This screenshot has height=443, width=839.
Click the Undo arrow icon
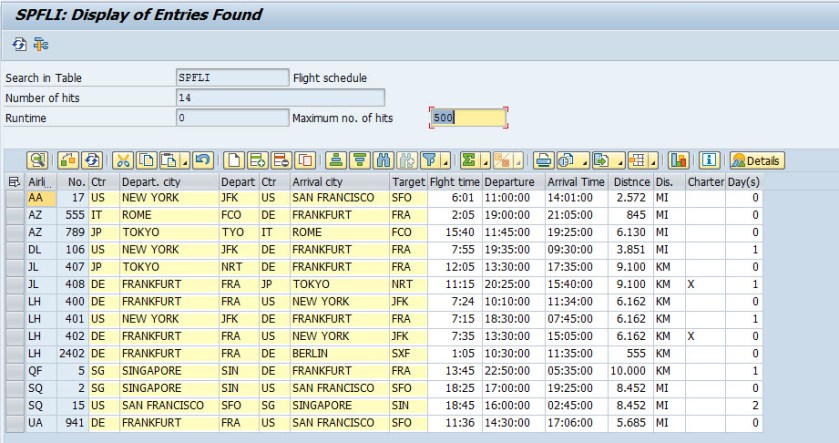203,160
